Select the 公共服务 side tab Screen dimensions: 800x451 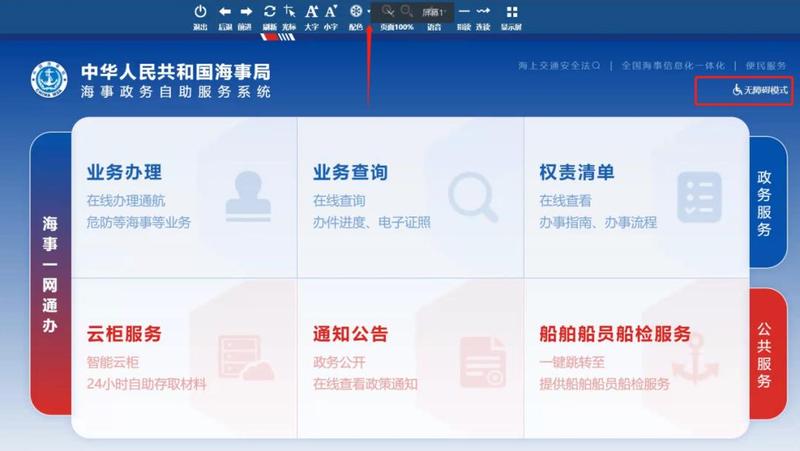766,355
